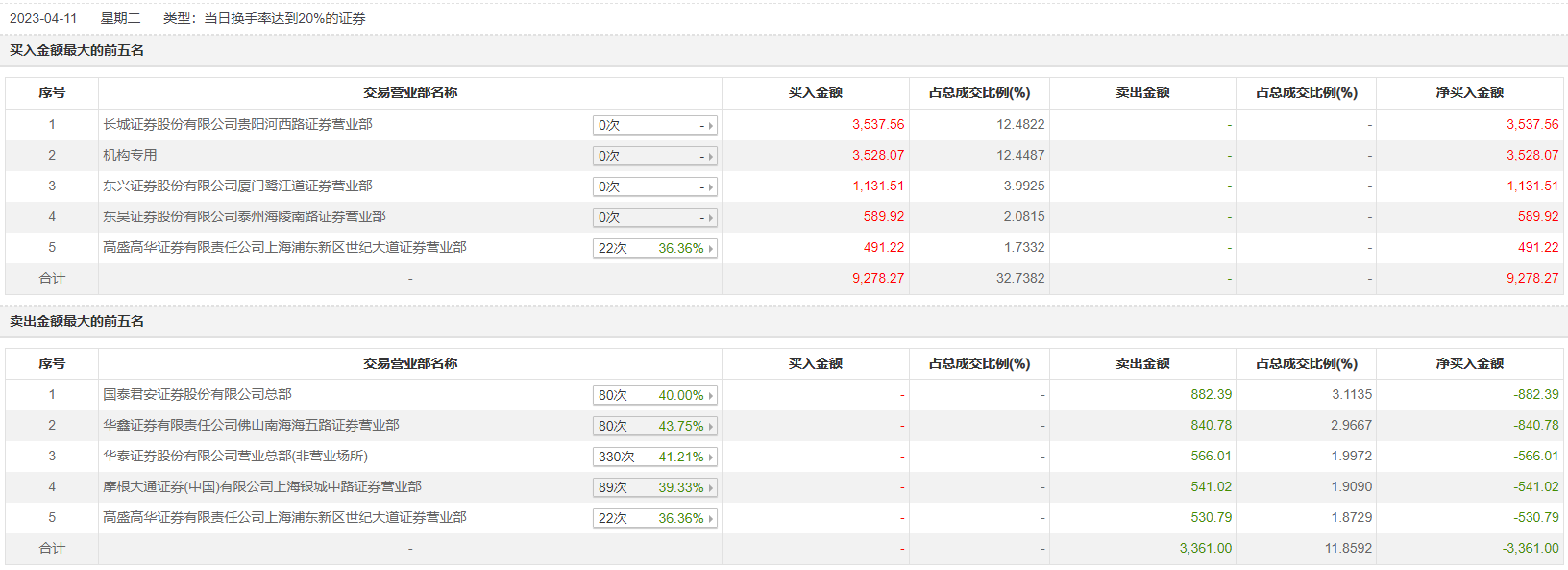Expand the 89次 39.33% box

click(x=654, y=488)
